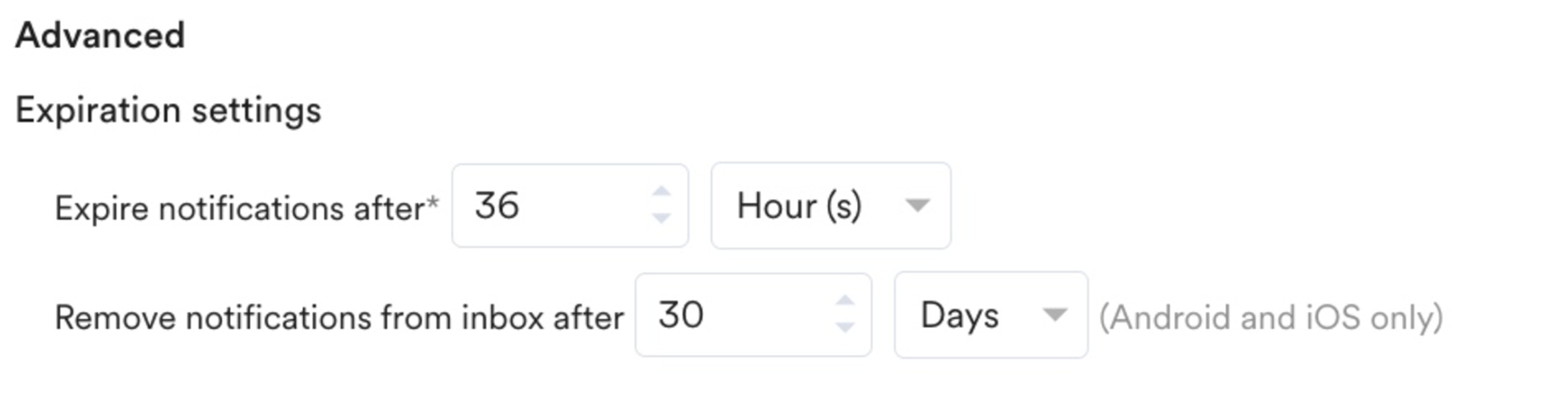This screenshot has height=395, width=1568.
Task: Click the selected "Days" text
Action: [959, 315]
